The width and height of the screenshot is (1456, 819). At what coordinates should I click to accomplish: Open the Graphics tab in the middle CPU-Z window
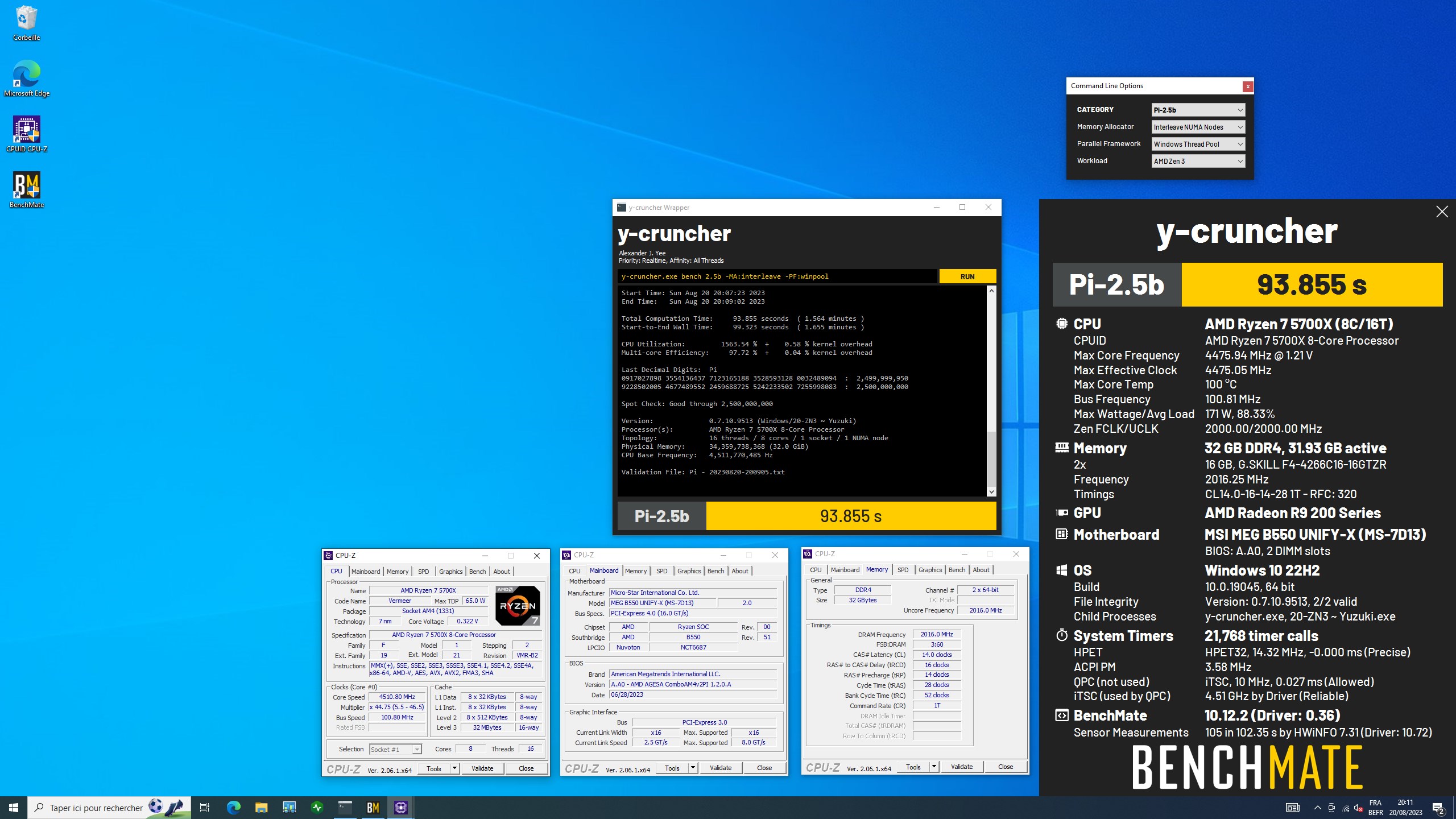(x=689, y=571)
